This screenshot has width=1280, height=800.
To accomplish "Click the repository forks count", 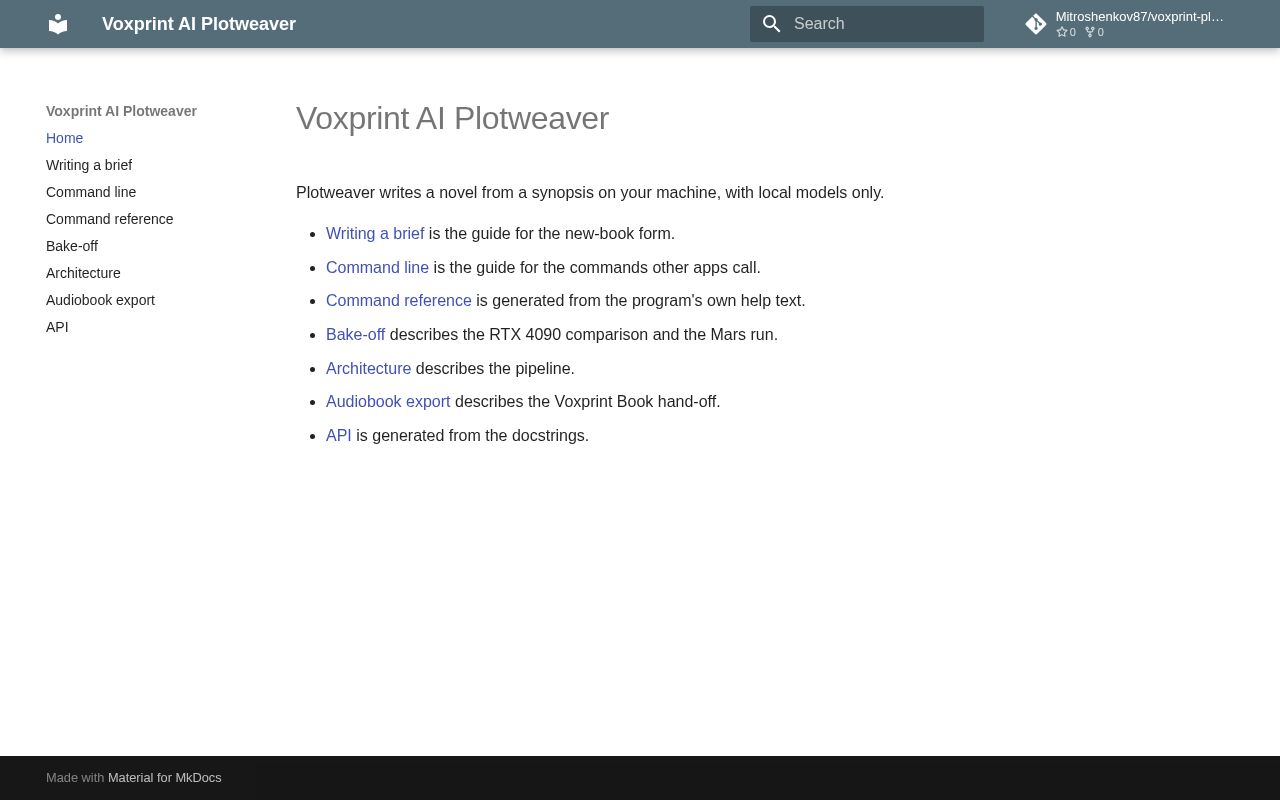I will point(1094,32).
